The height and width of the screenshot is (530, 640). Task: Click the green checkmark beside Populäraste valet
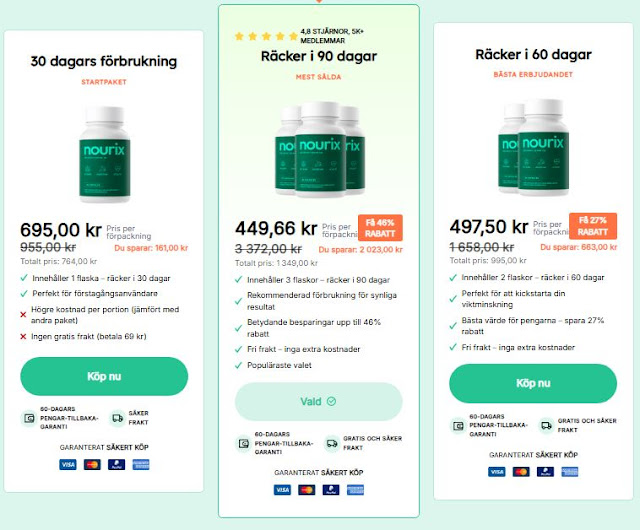[238, 365]
